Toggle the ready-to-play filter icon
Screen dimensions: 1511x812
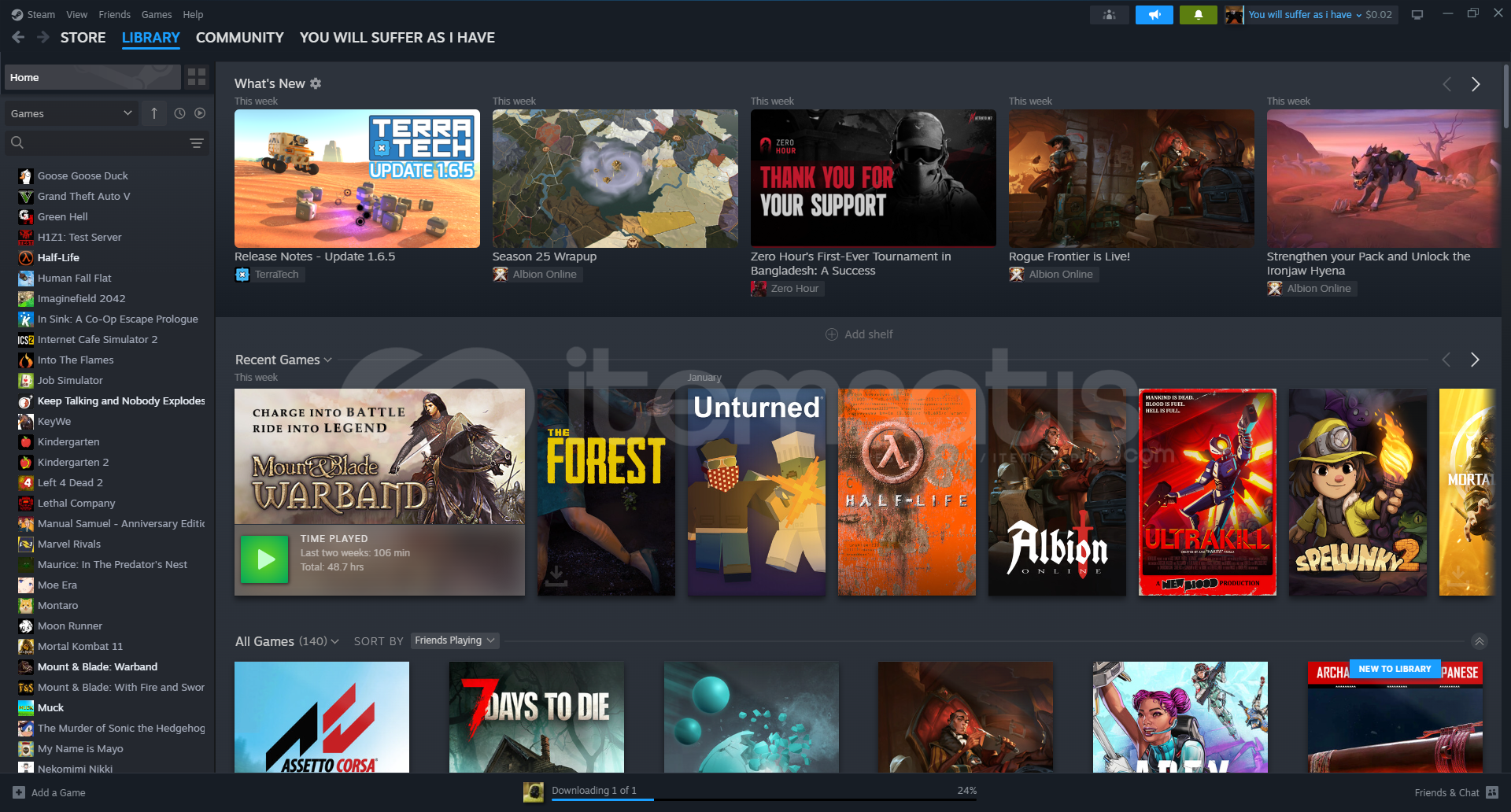point(200,113)
